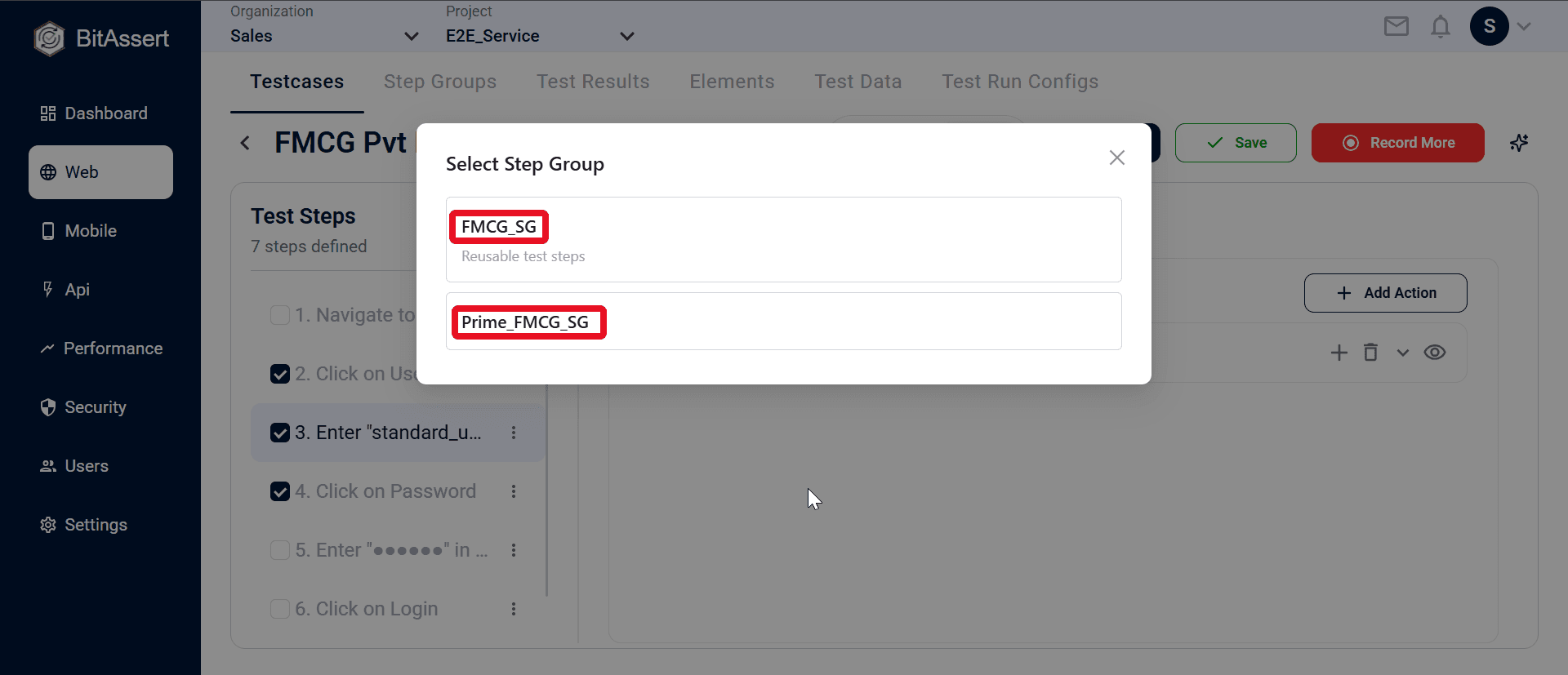
Task: Switch to Test Results tab
Action: (x=593, y=82)
